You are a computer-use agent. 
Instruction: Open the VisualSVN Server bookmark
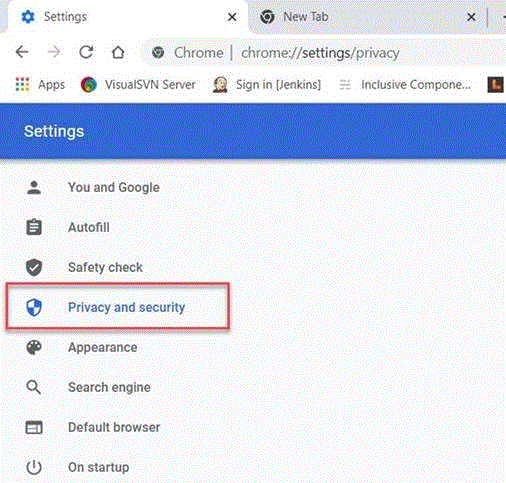(x=138, y=84)
